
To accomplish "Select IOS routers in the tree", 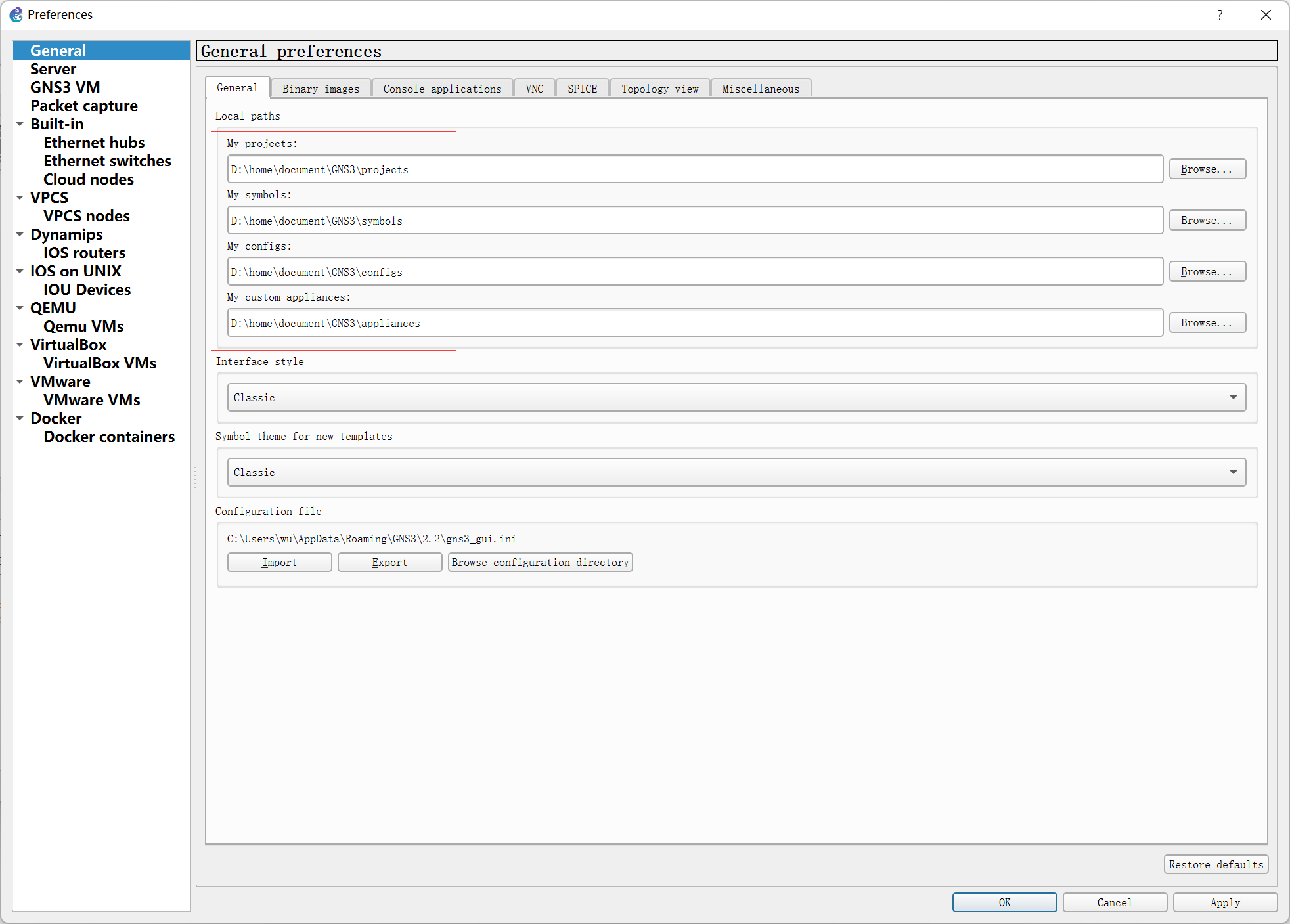I will 84,253.
